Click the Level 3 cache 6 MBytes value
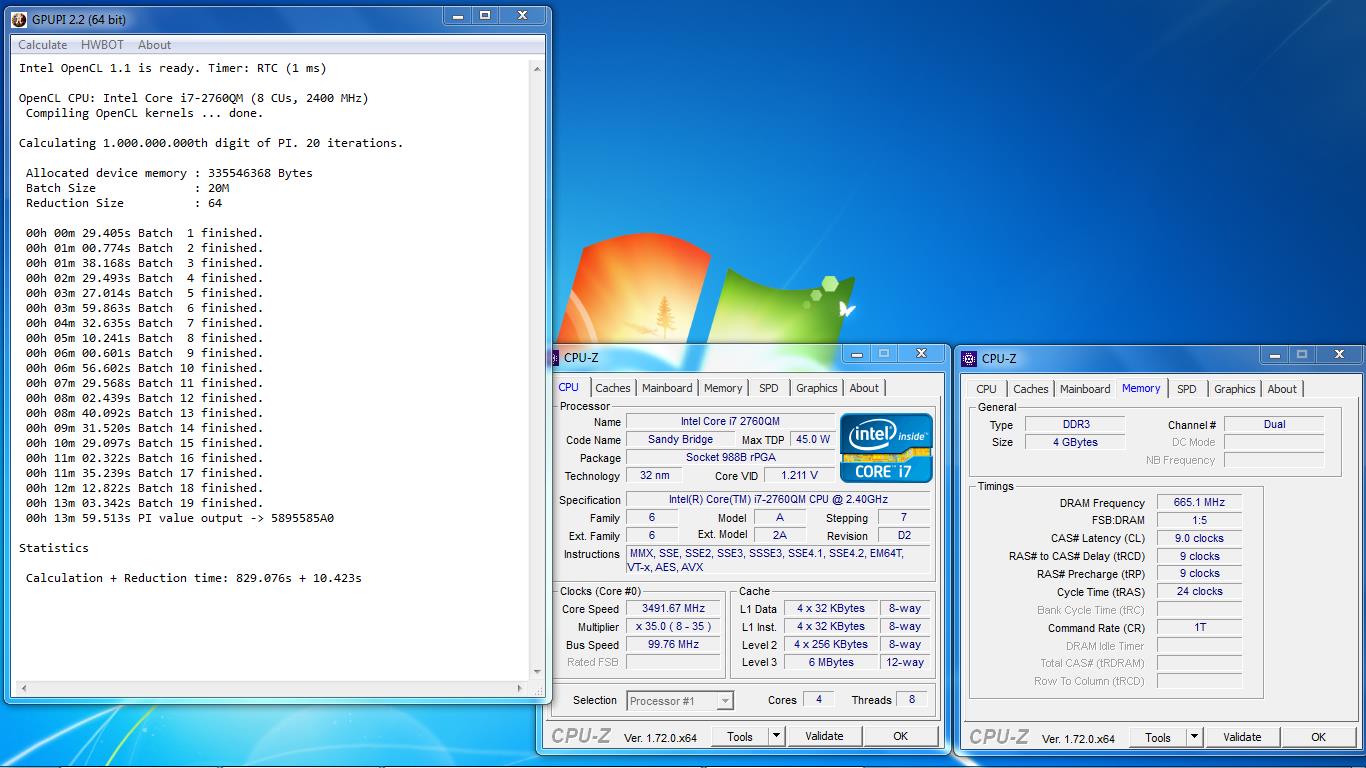Image resolution: width=1366 pixels, height=768 pixels. coord(831,662)
